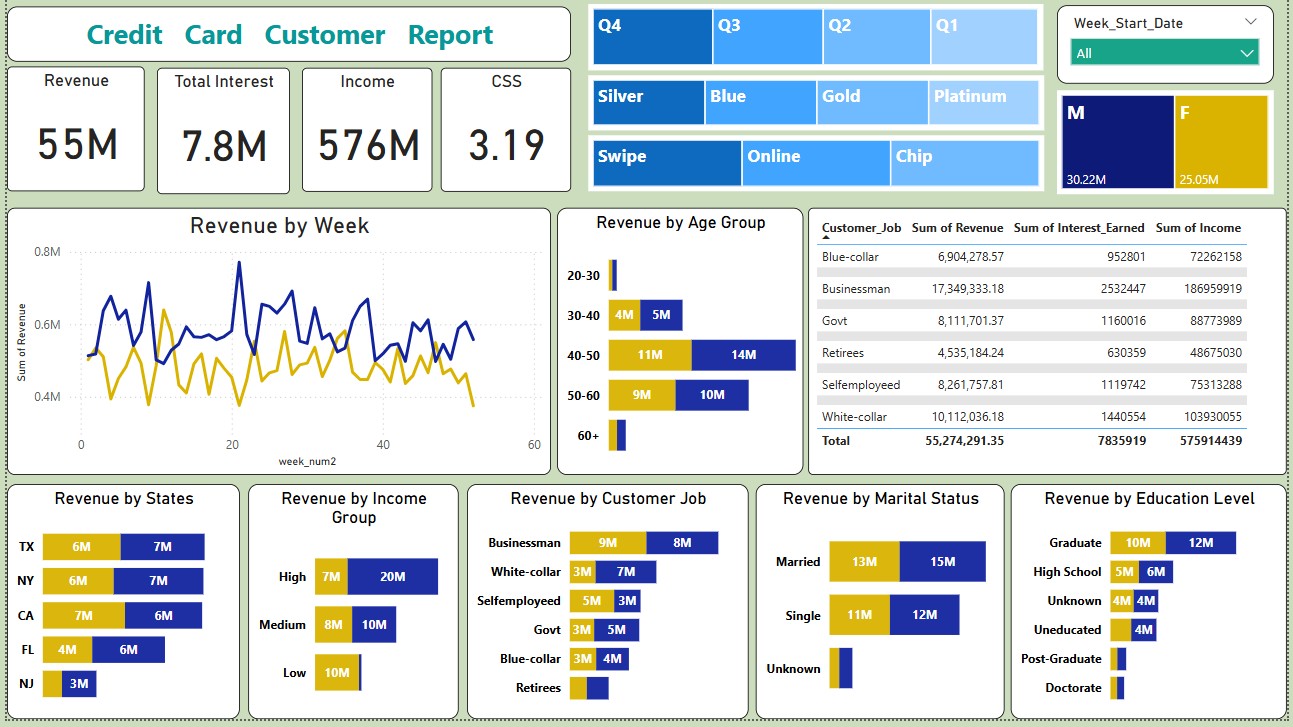Screen dimensions: 1293x727
Task: Select the Q4 quarter slicer tile
Action: 652,37
